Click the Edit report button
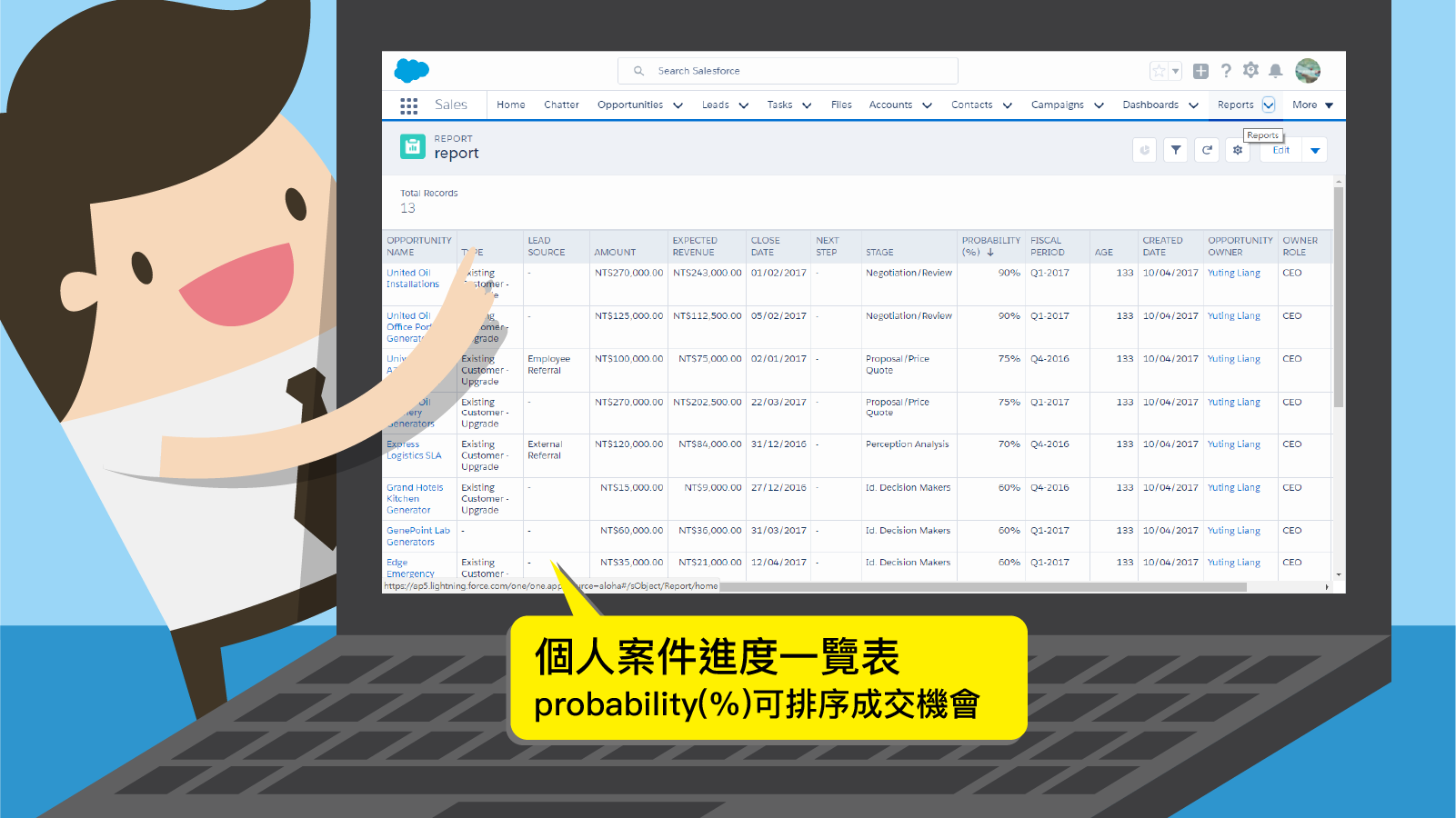 tap(1281, 150)
